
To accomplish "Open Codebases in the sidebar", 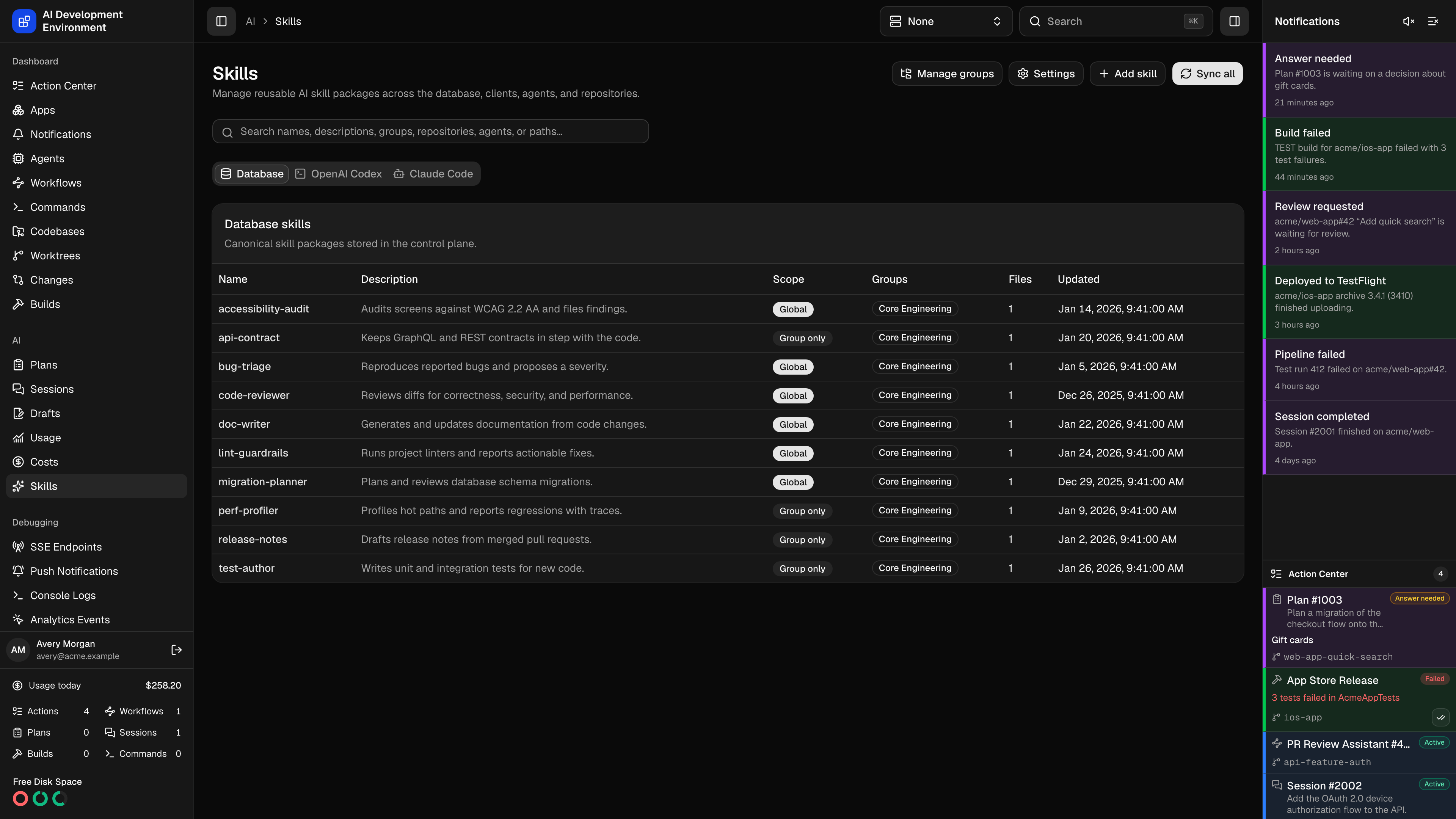I will (97, 232).
